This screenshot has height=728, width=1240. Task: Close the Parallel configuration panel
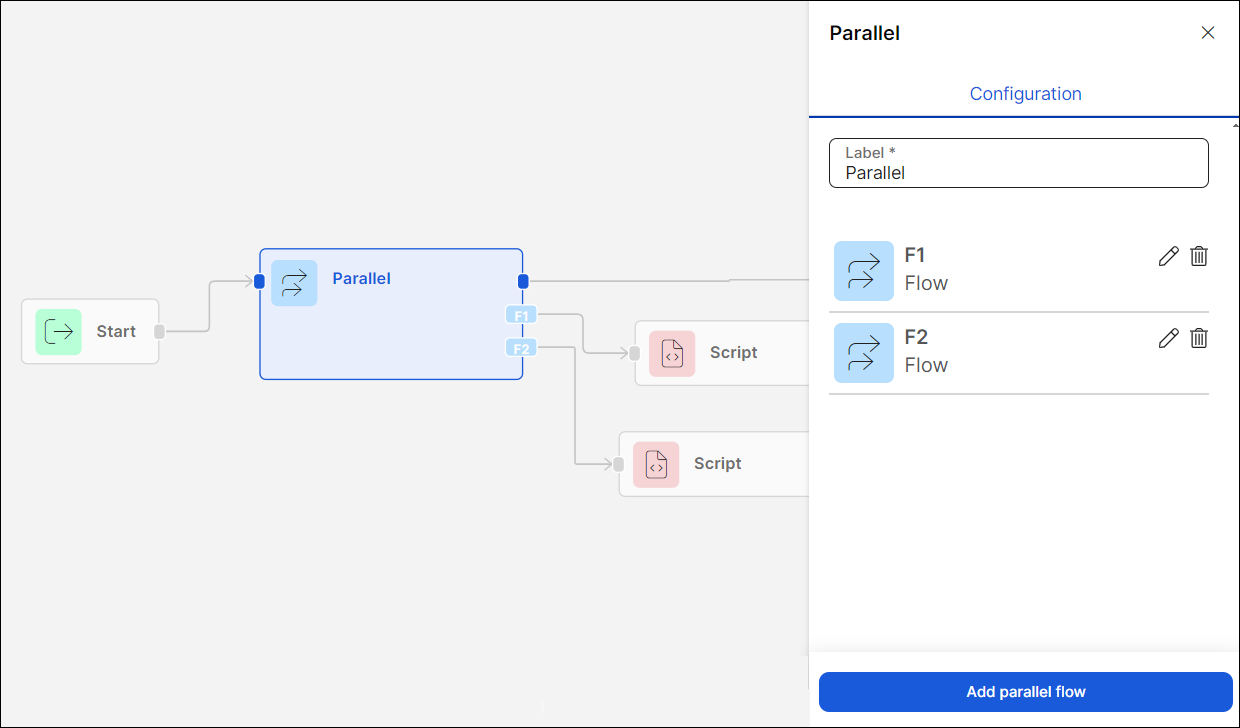pos(1207,32)
